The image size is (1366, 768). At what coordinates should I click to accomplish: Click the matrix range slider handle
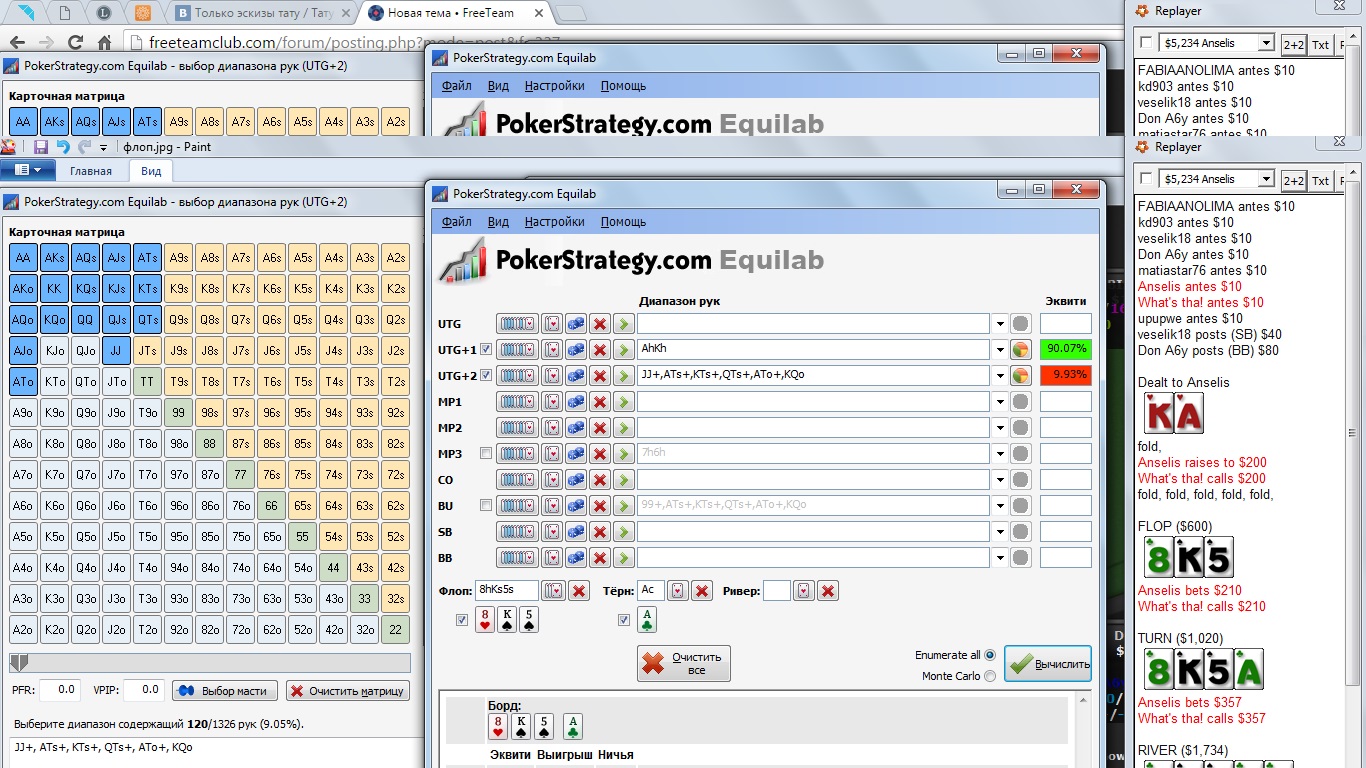pos(19,663)
